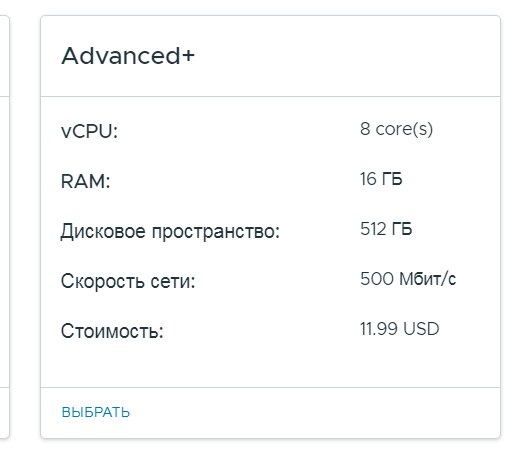
Task: Select the 512 ГБ disk value
Action: 386,229
